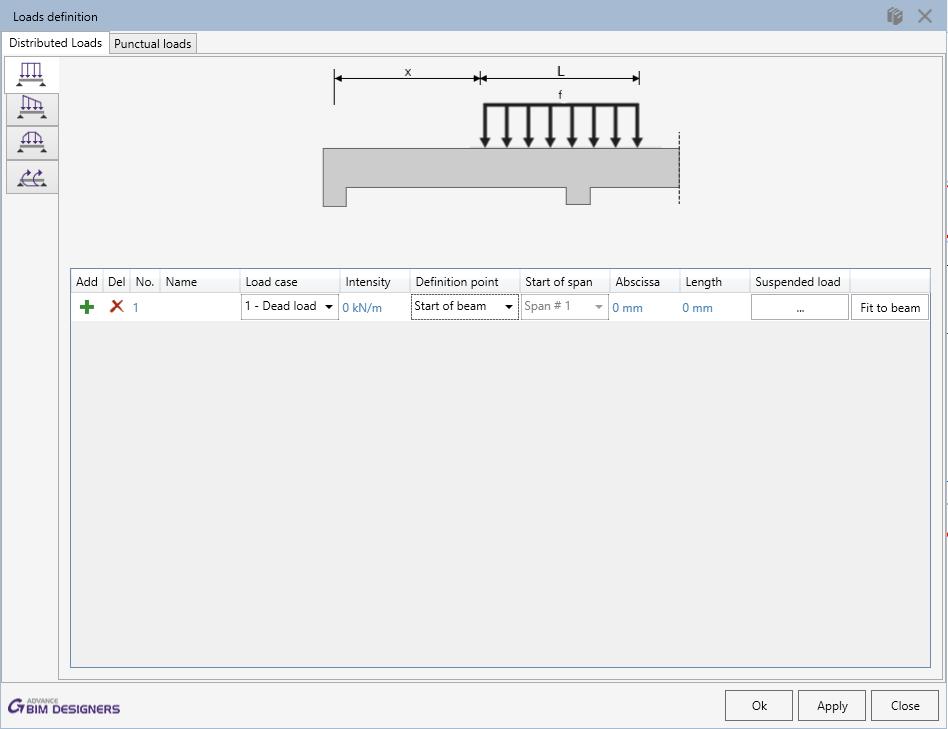Viewport: 948px width, 729px height.
Task: Open the Load case dropdown showing Dead load
Action: (290, 306)
